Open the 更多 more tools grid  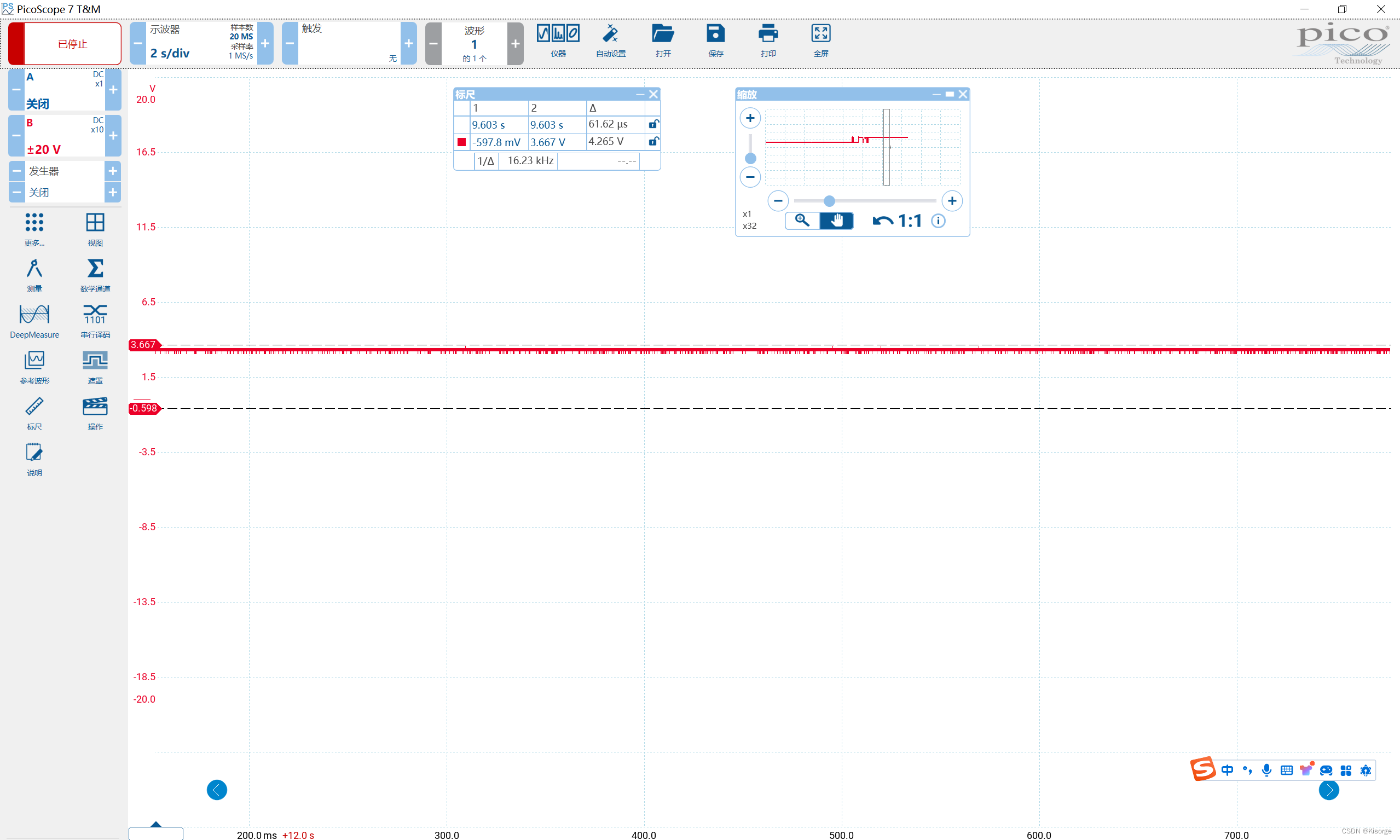tap(34, 229)
